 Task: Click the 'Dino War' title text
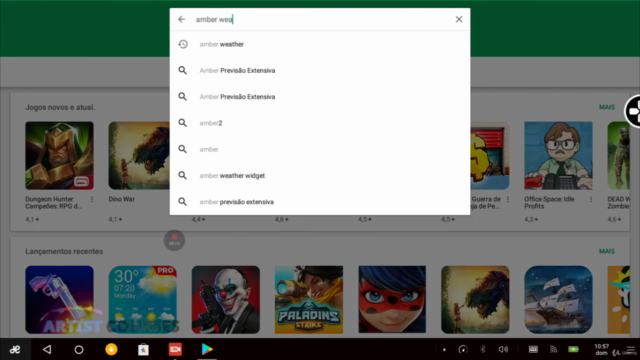pos(122,199)
